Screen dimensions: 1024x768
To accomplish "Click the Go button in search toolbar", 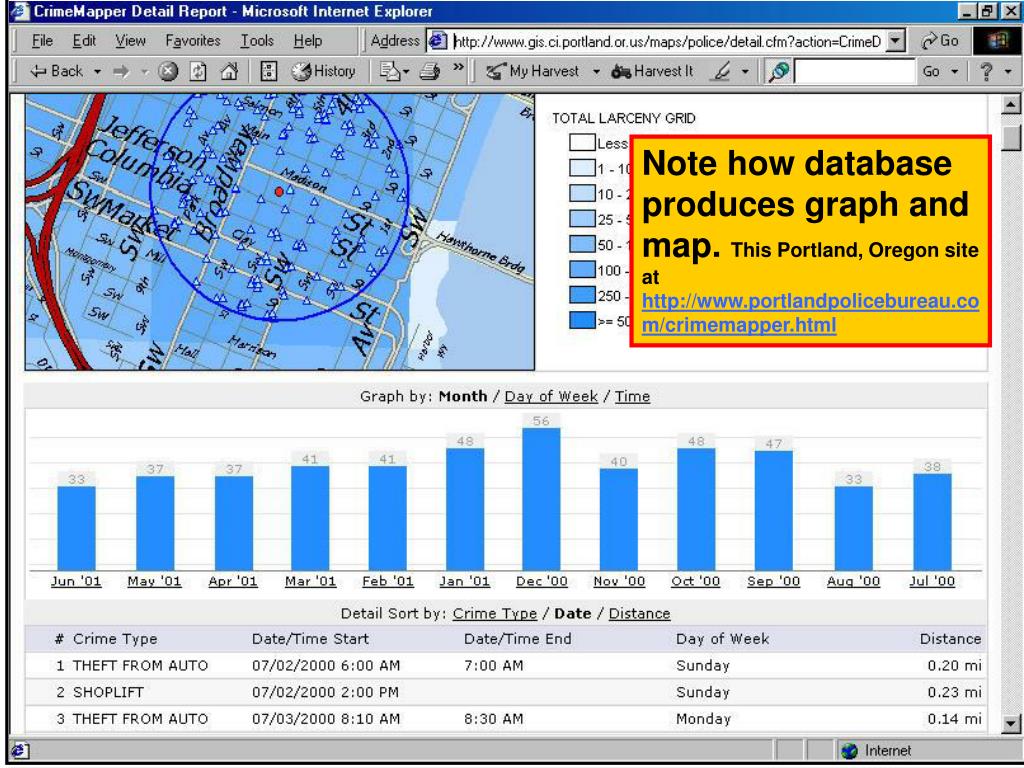I will pos(931,71).
